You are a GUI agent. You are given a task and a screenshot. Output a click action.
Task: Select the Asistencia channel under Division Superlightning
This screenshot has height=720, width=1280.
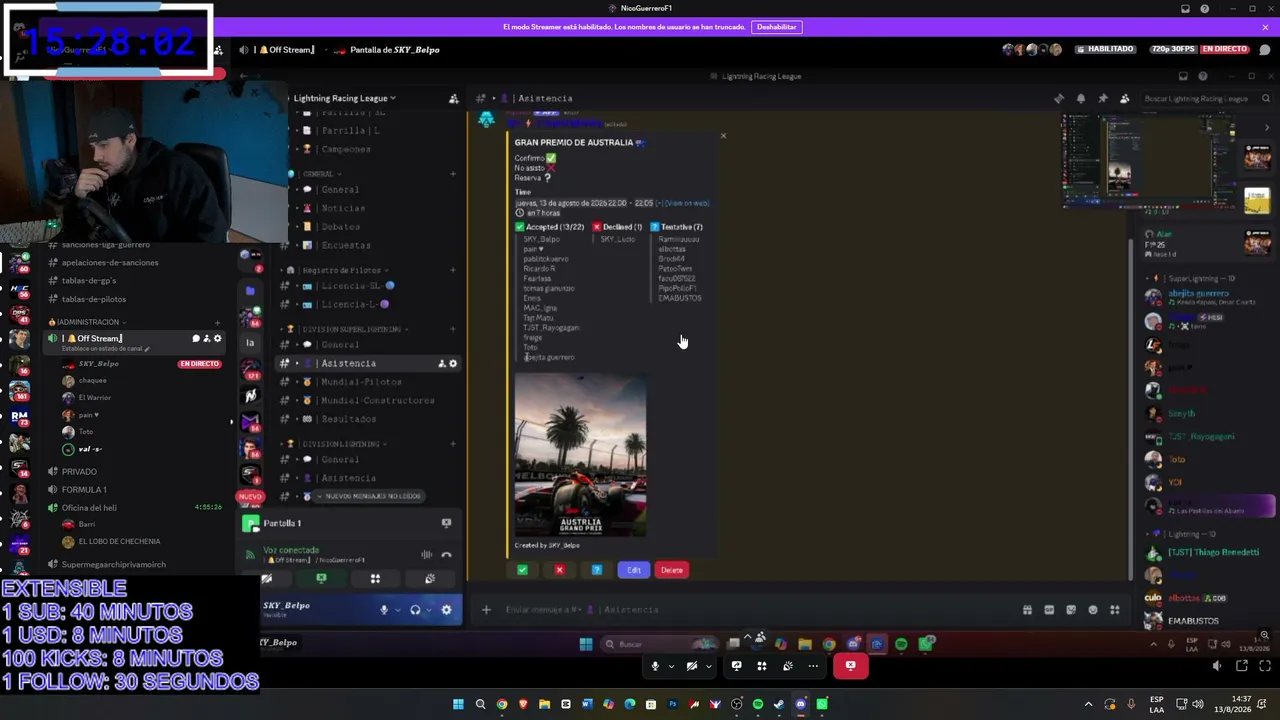click(x=368, y=363)
